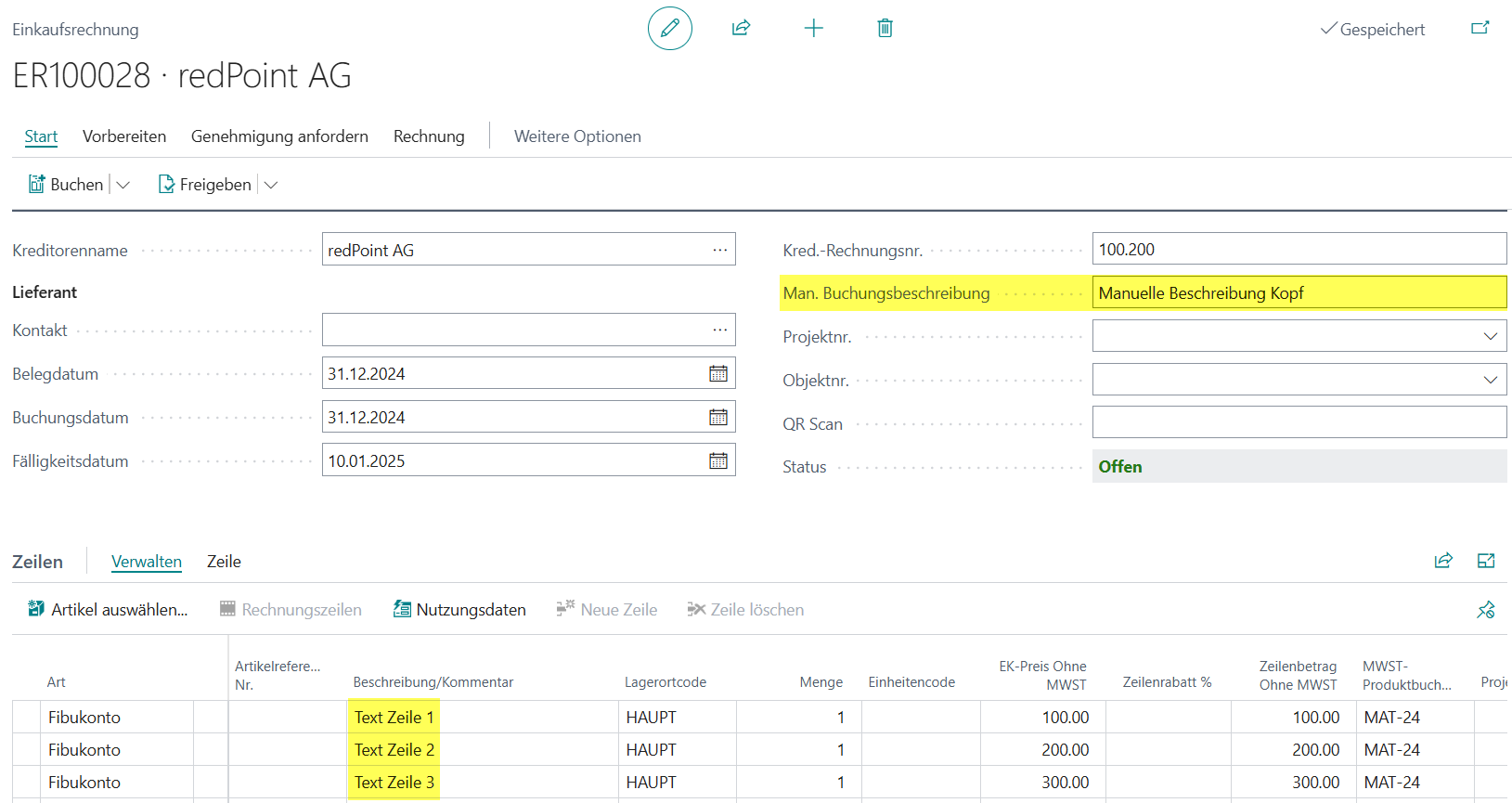1512x803 pixels.
Task: Click the Text Zeile 1 cell
Action: click(x=482, y=717)
